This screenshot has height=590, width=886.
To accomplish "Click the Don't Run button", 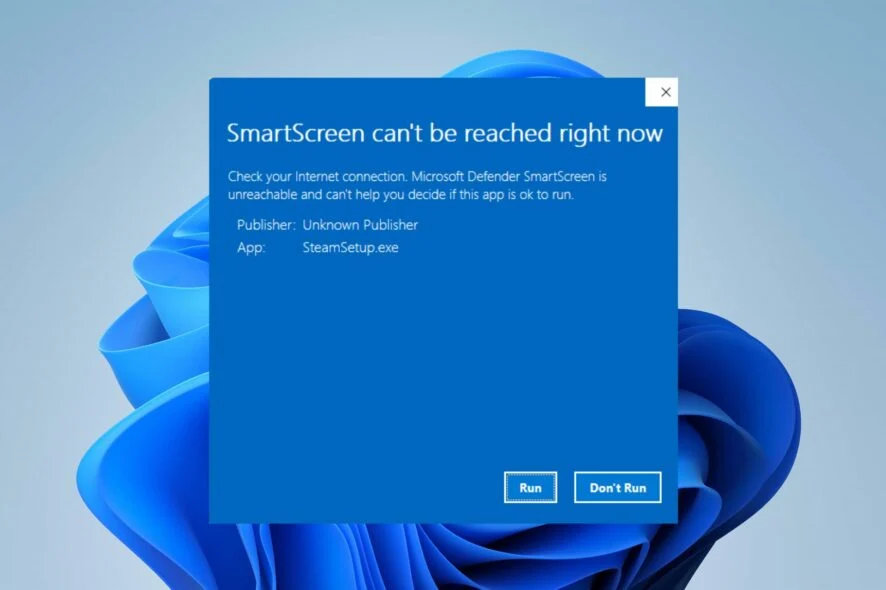I will point(617,487).
